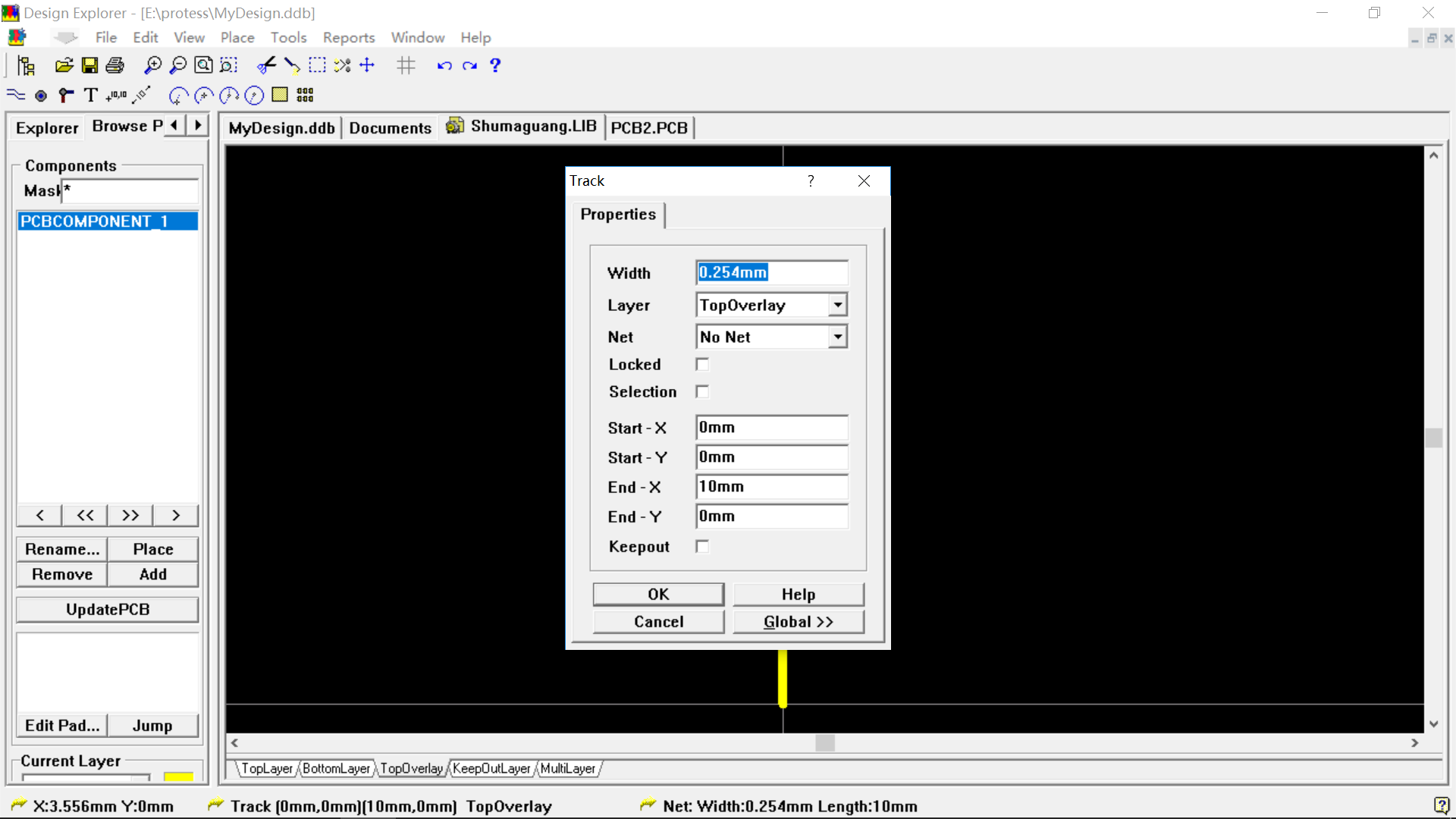Click the Width input field in Track dialog
Screen dimensions: 1456x819
pos(771,272)
